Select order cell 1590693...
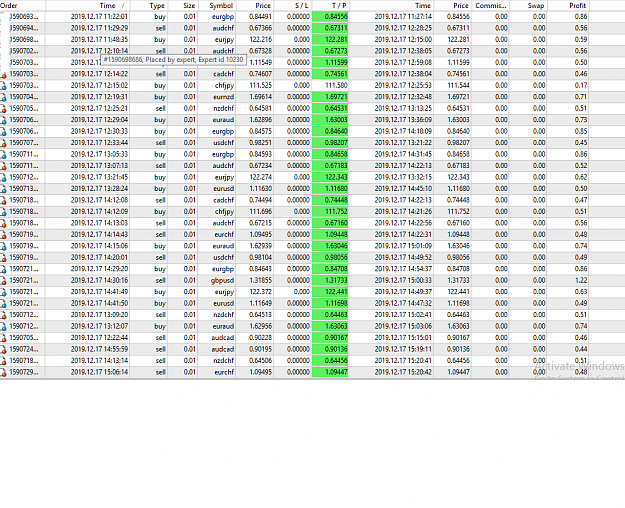Viewport: 625px width, 508px height. click(24, 17)
